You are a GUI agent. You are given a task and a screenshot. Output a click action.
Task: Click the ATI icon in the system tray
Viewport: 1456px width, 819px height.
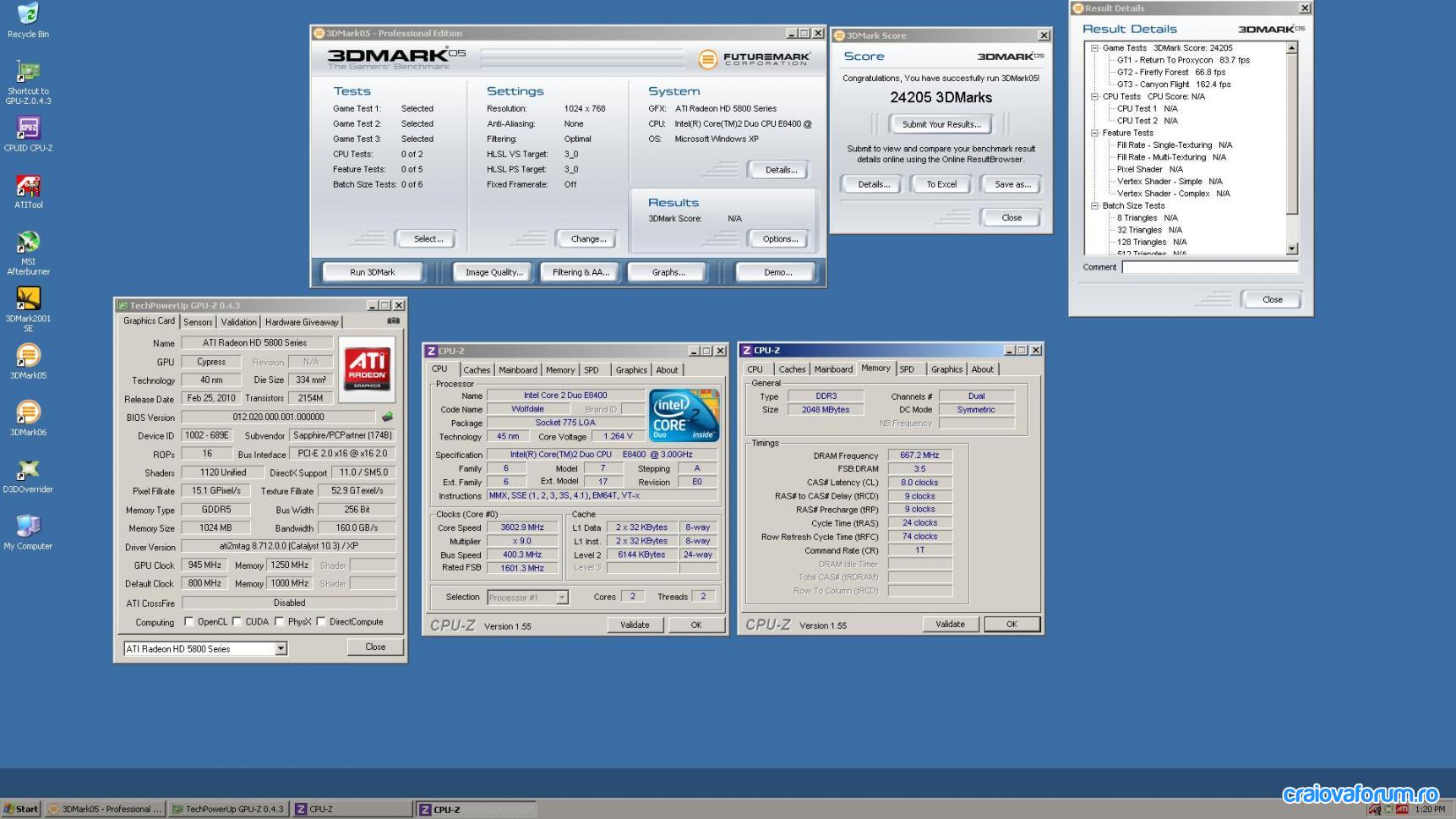[x=1402, y=810]
